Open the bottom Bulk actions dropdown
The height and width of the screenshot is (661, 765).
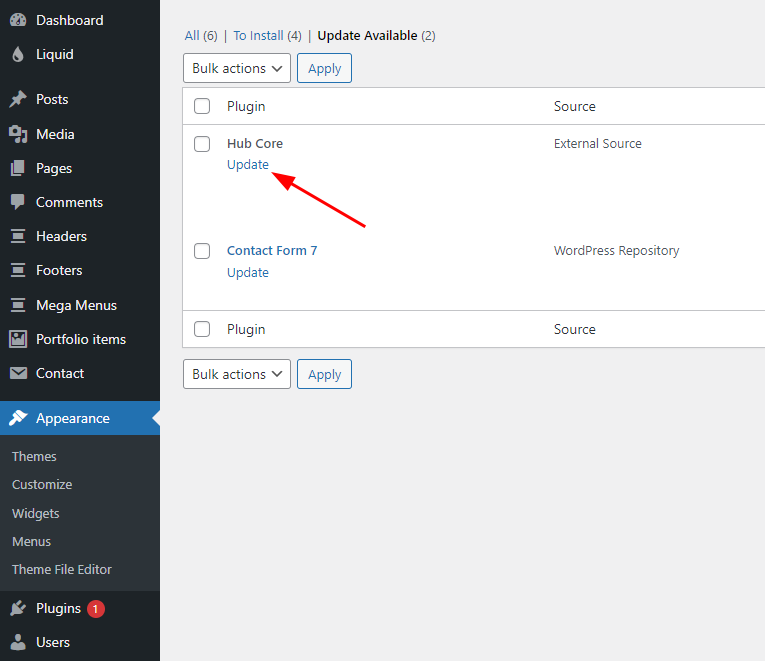(237, 374)
